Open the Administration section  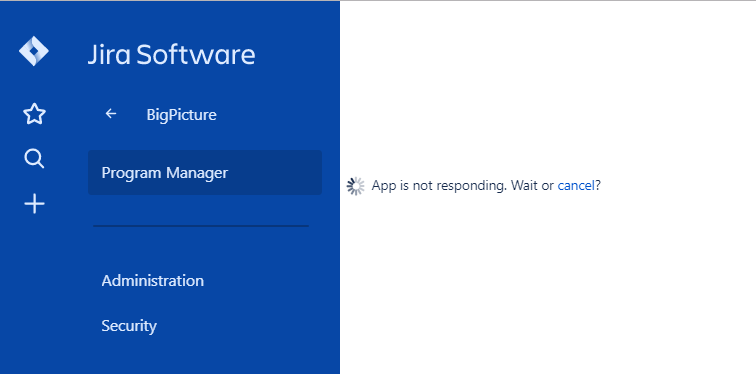[152, 281]
